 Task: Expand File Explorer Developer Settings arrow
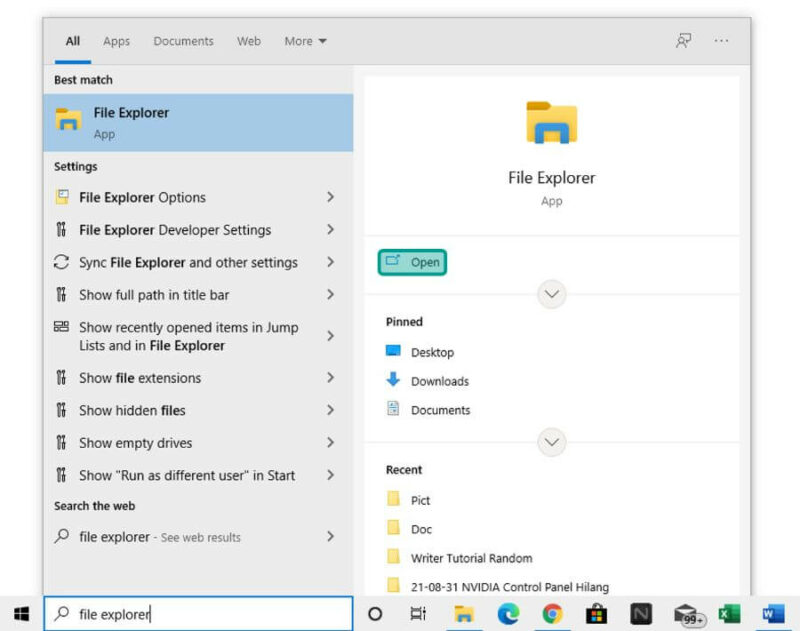click(331, 230)
